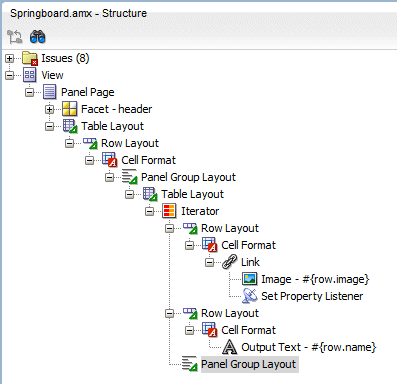Select Output Text - #{row.name} label
The image size is (397, 384).
[309, 347]
